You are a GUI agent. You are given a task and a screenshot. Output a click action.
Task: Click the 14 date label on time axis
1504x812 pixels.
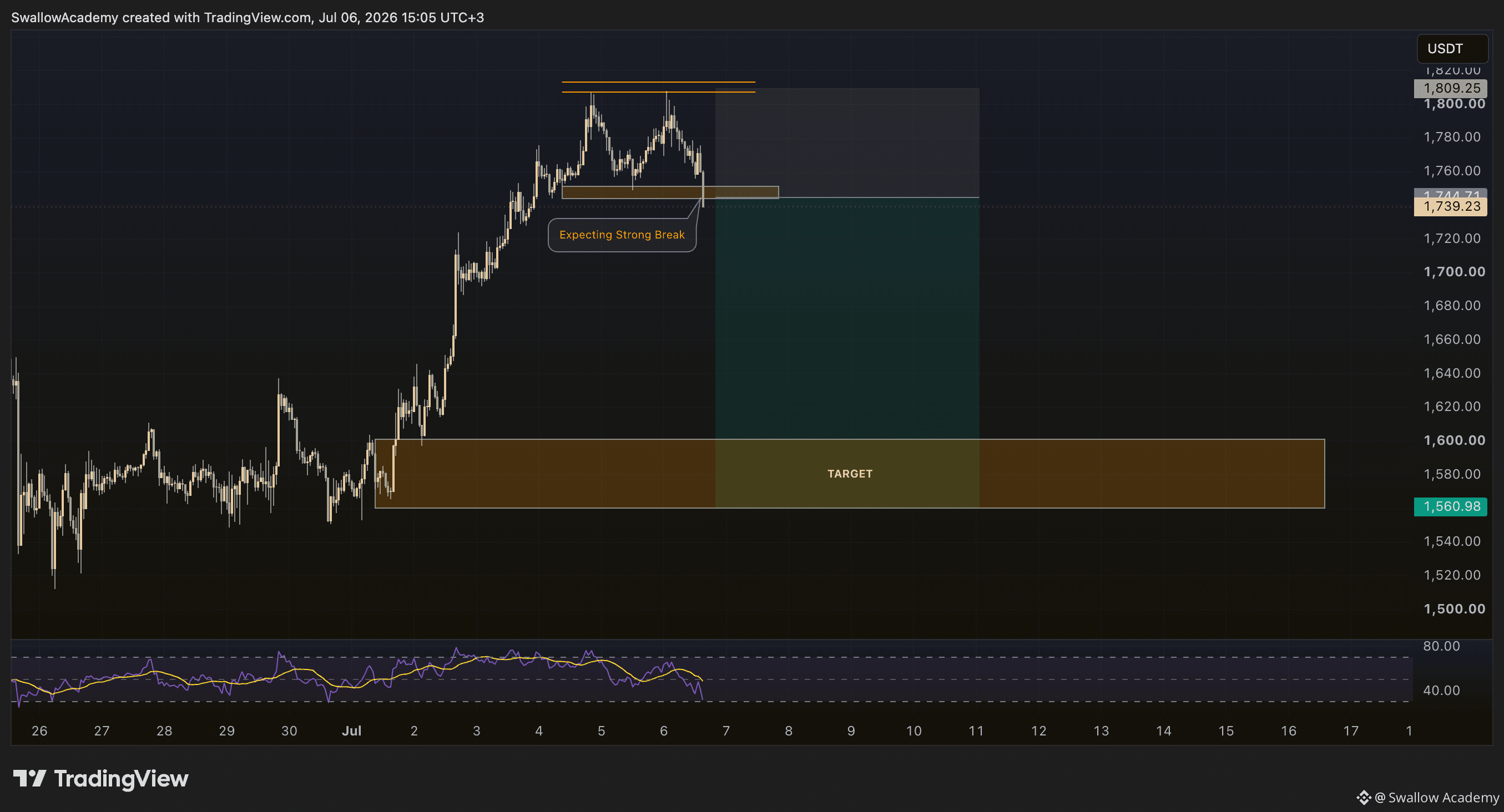pos(1164,731)
